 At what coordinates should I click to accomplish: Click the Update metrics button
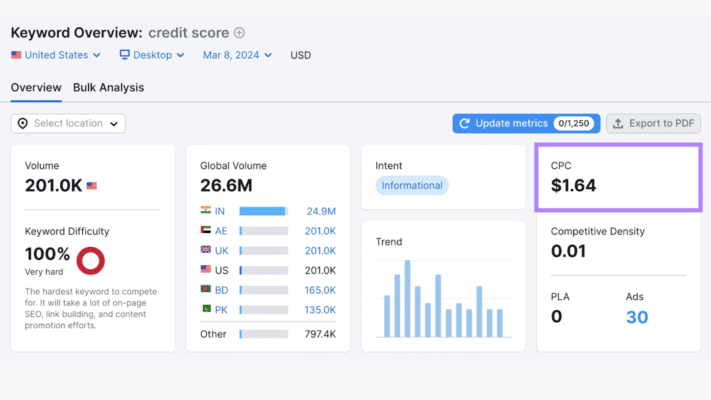point(526,123)
